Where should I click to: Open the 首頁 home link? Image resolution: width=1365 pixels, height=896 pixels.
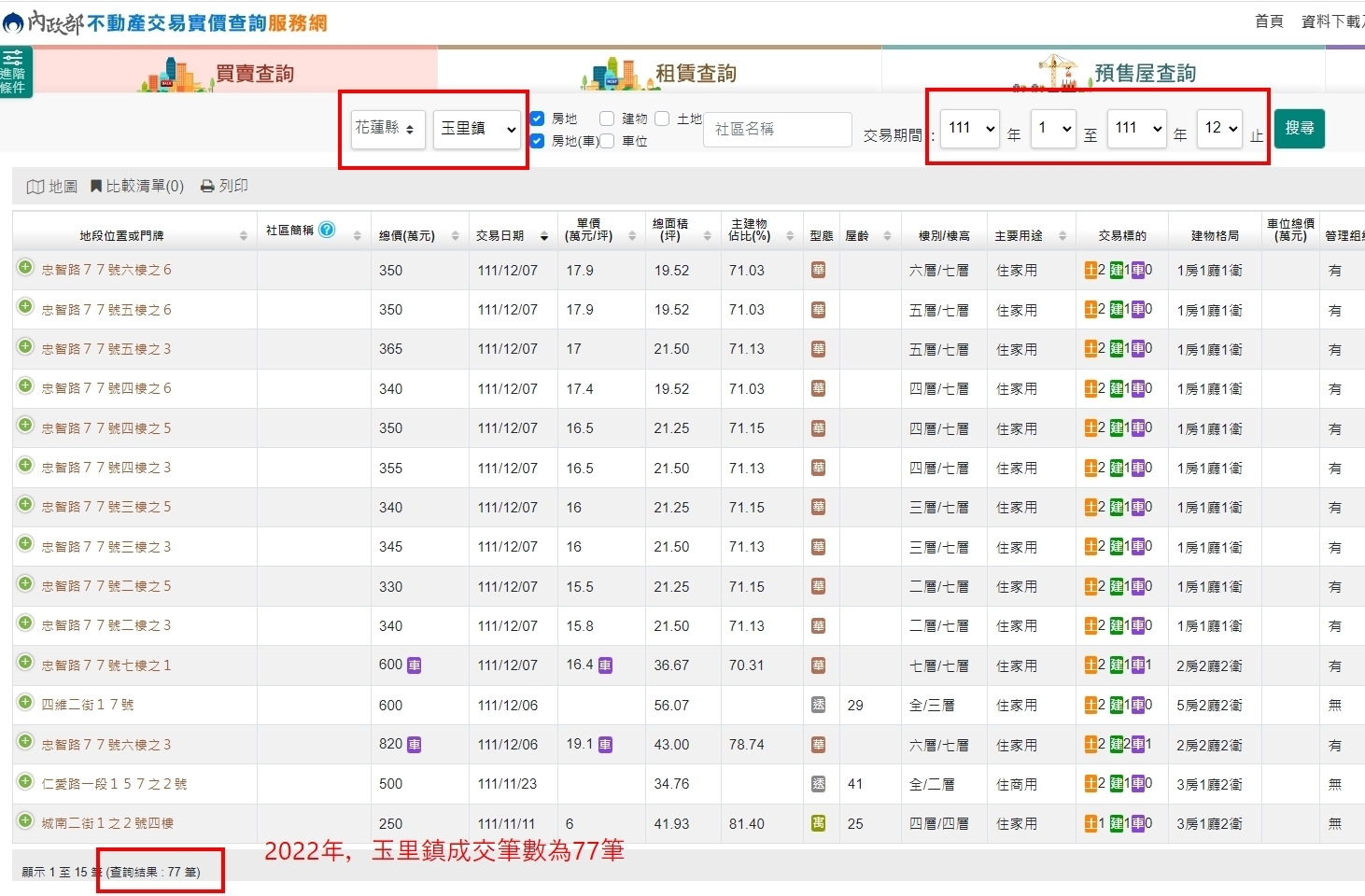pos(1268,21)
